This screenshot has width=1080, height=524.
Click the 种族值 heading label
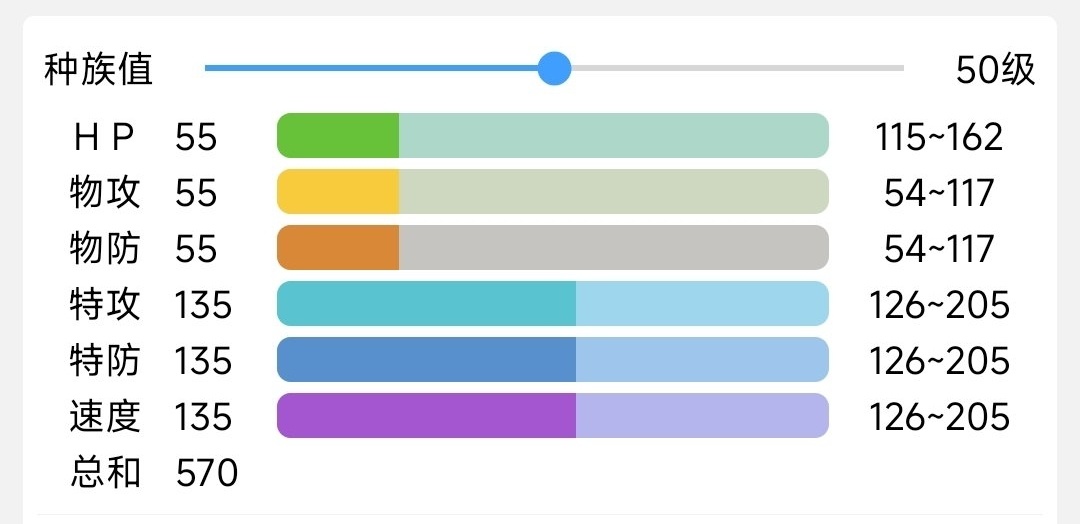click(98, 70)
